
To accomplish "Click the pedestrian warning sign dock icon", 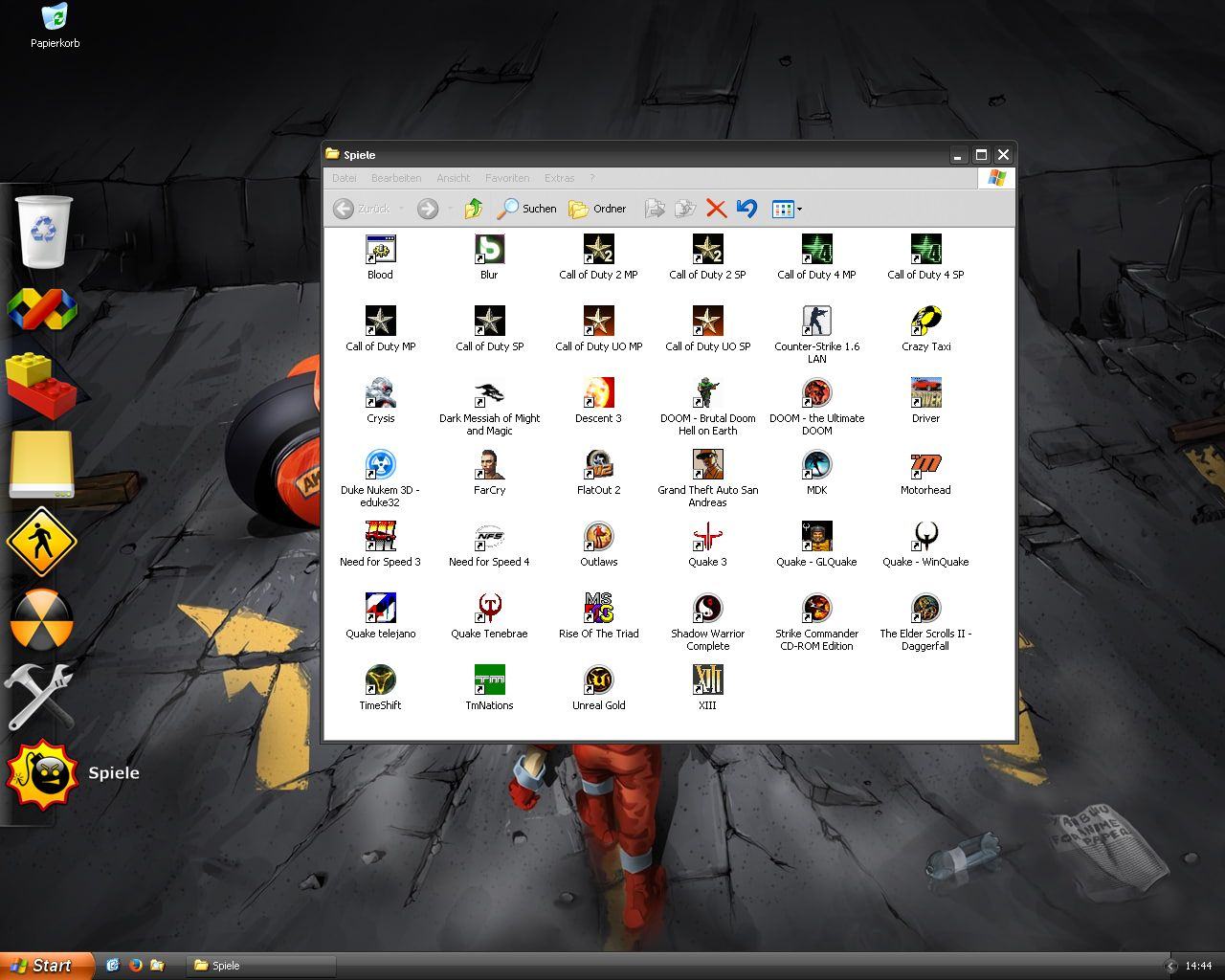I will coord(41,542).
